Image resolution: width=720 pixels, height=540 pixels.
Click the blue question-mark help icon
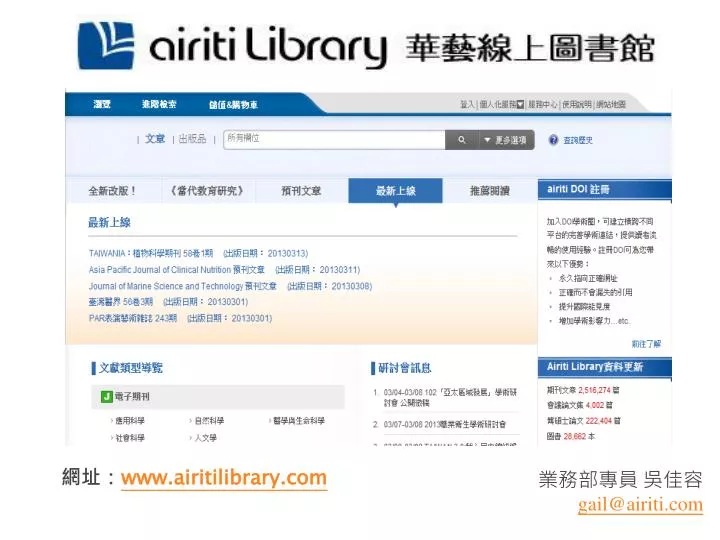pos(553,140)
